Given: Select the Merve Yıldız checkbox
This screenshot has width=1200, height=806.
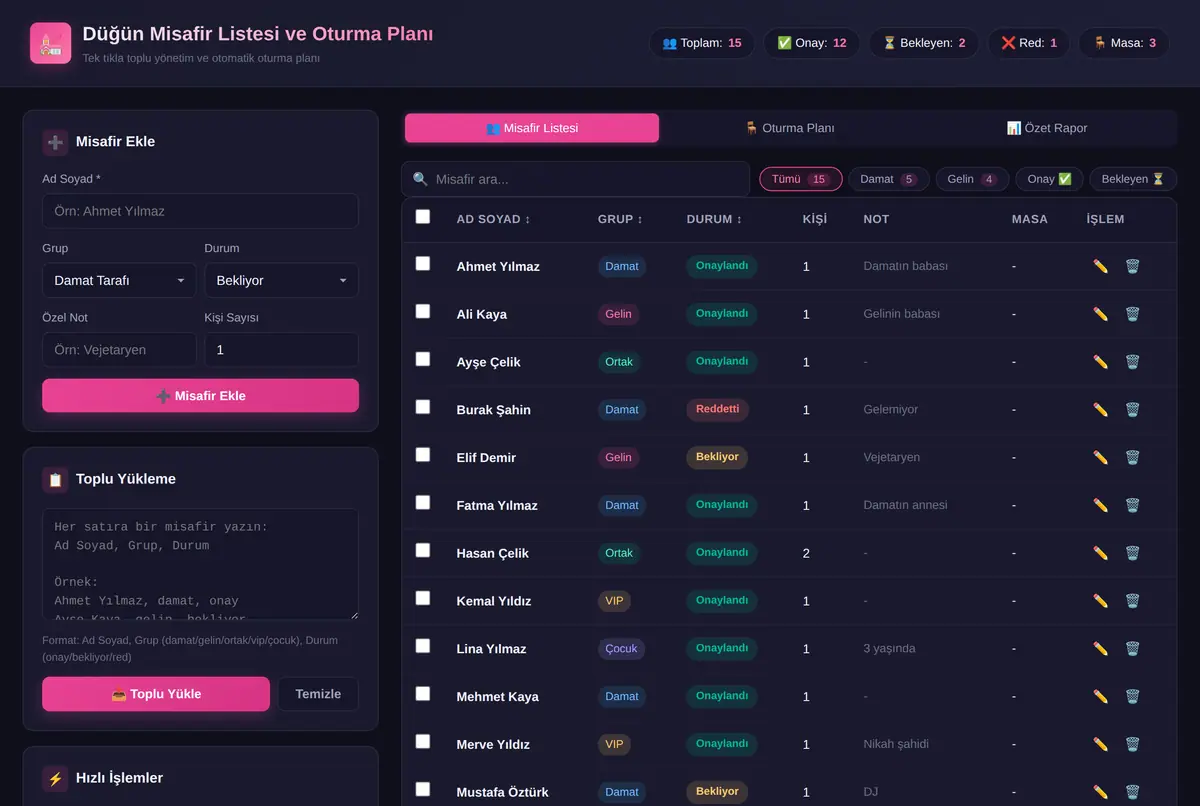Looking at the screenshot, I should [423, 741].
